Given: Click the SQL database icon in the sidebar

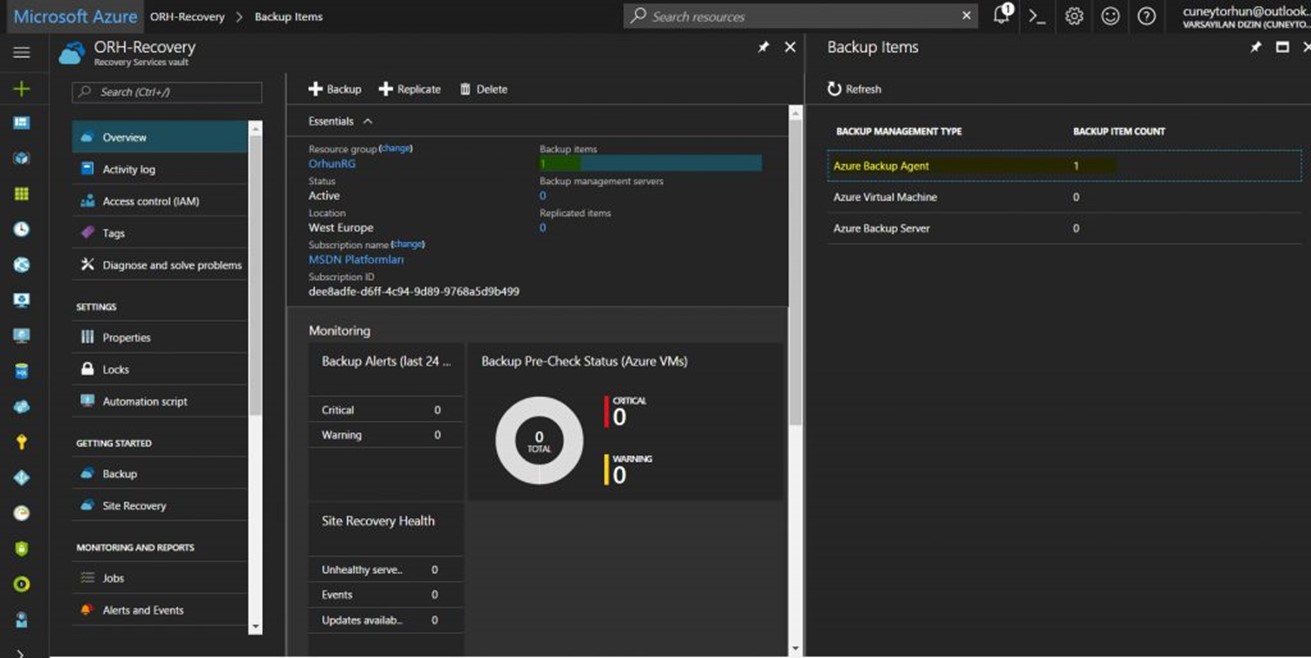Looking at the screenshot, I should click(x=21, y=371).
